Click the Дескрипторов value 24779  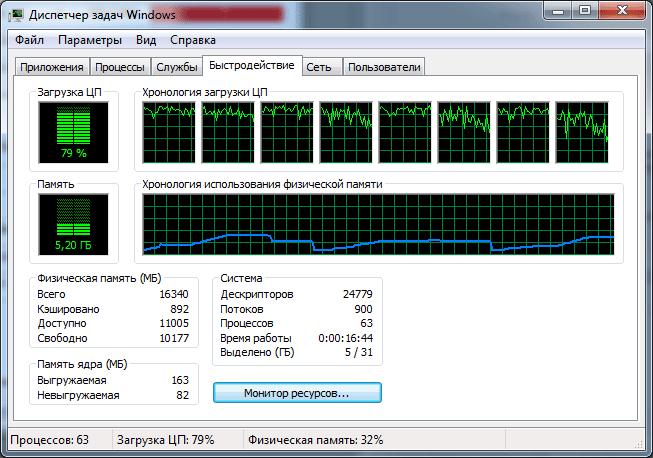[x=358, y=294]
